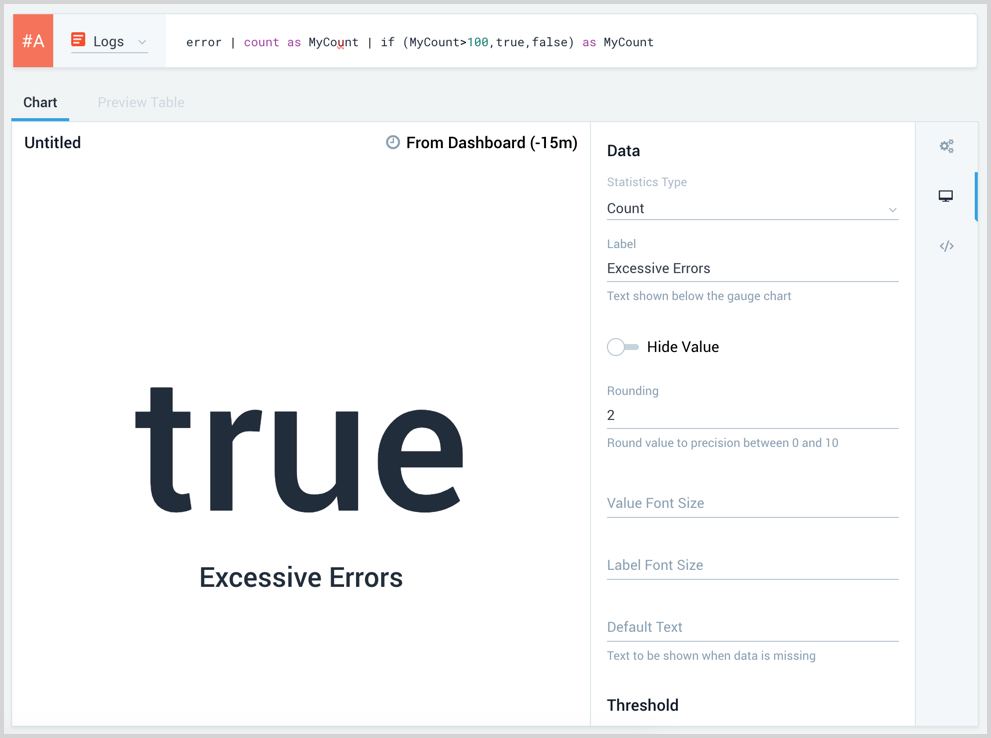Click inside the query text editor

click(x=570, y=42)
